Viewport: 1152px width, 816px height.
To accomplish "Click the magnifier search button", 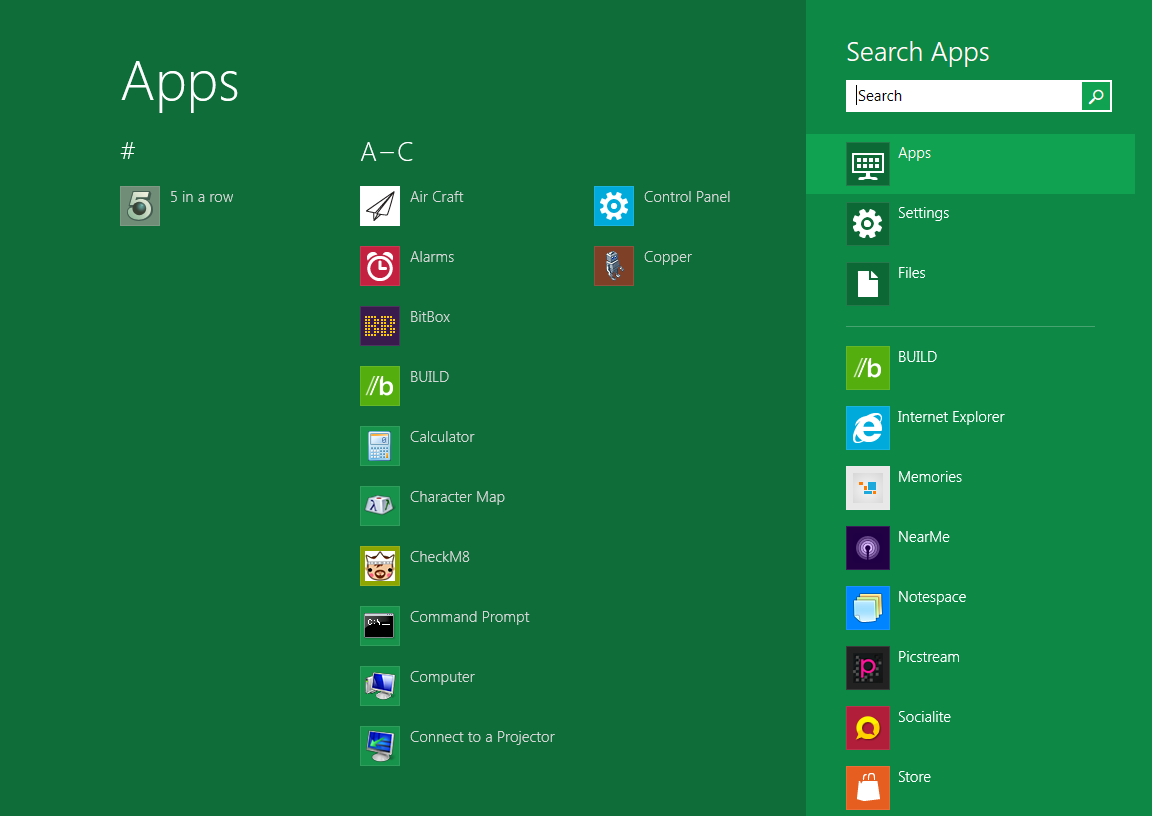I will 1096,96.
